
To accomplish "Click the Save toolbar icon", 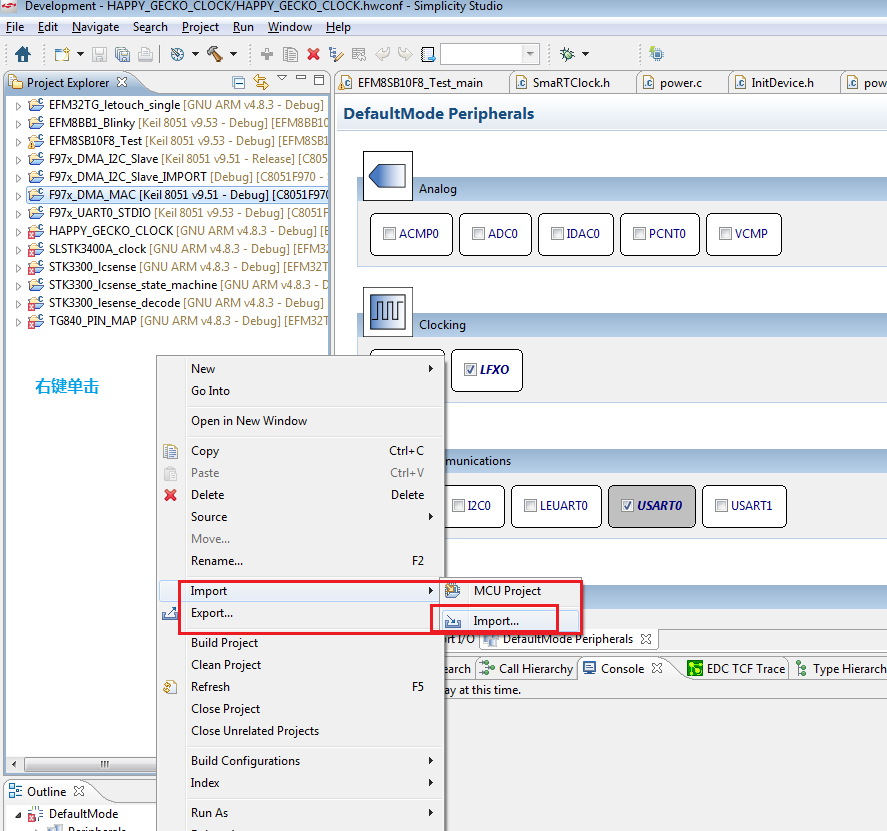I will click(100, 54).
